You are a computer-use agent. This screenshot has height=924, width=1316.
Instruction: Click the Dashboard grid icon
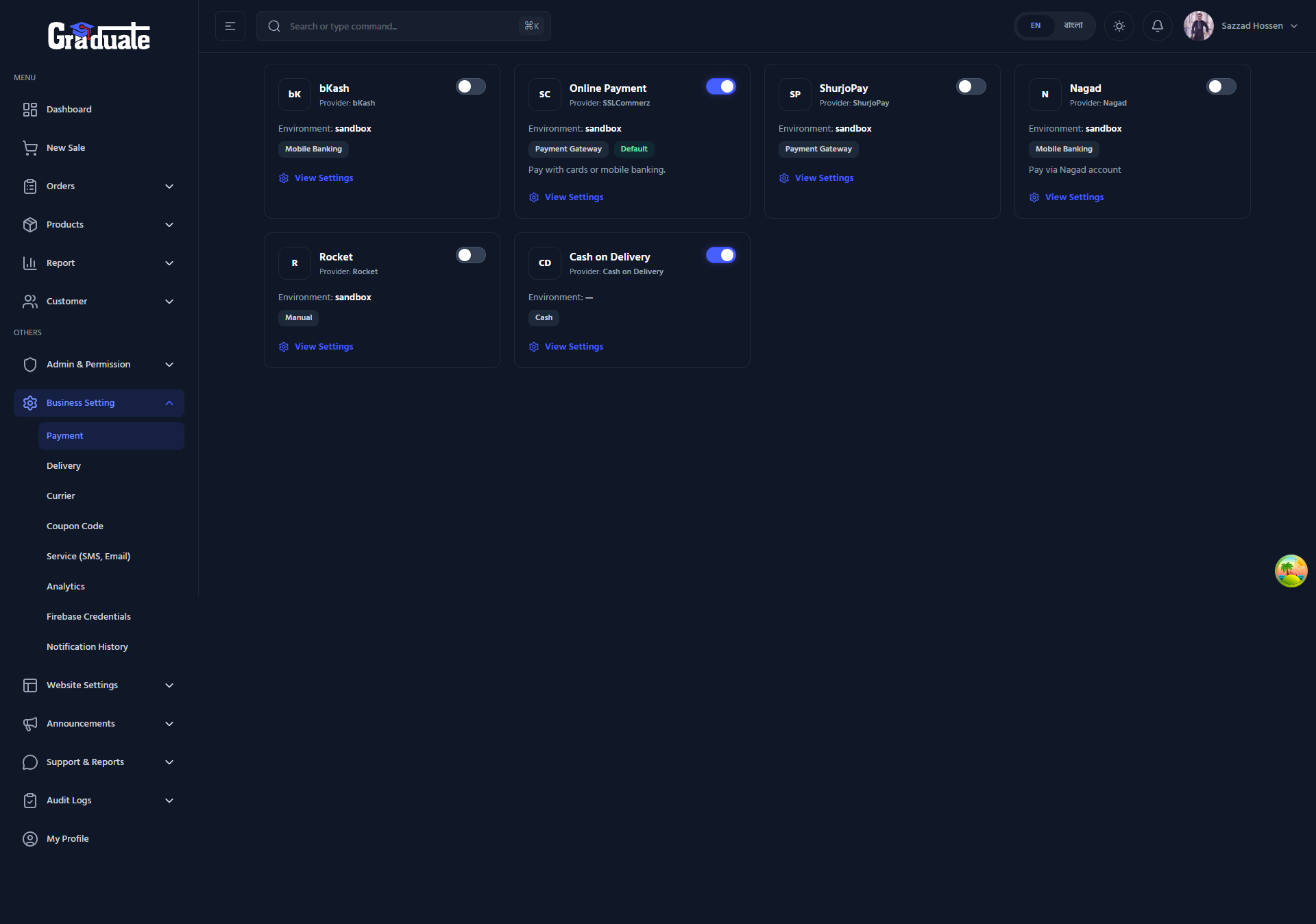[30, 110]
